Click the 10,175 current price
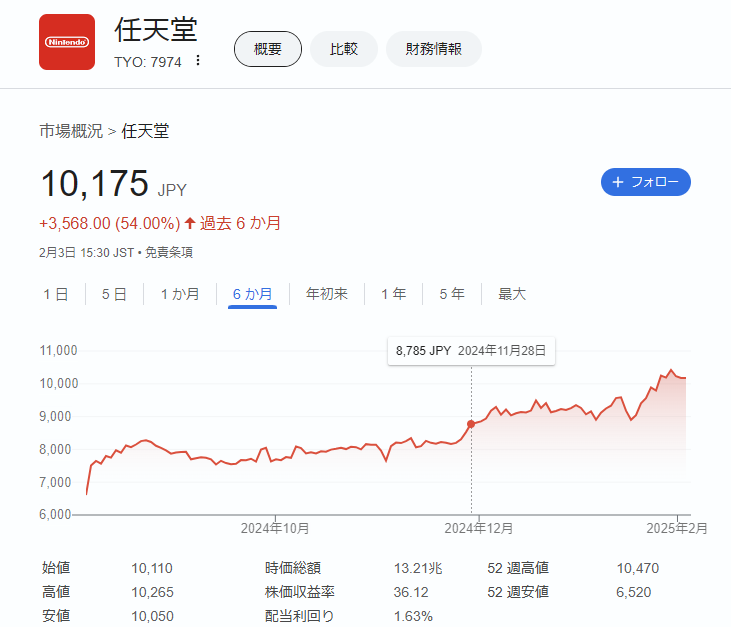Screen dimensions: 731x627 (x=95, y=183)
